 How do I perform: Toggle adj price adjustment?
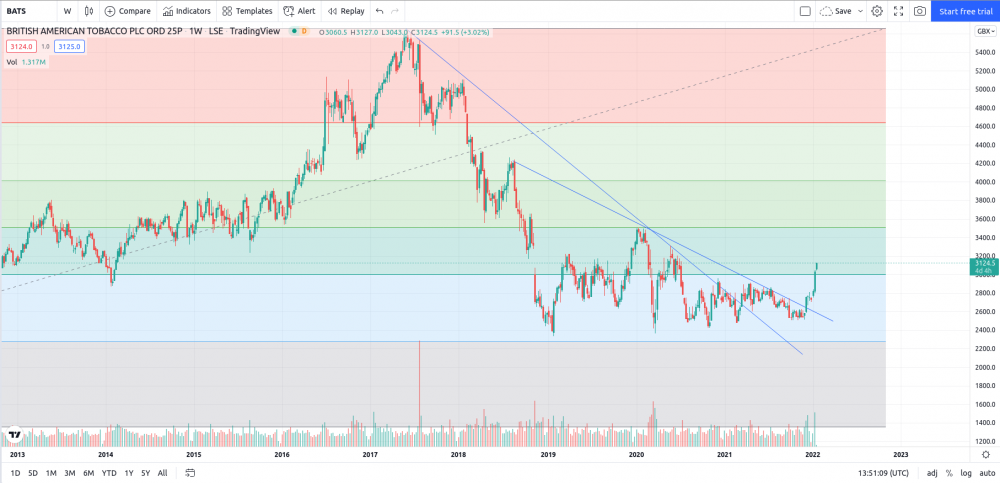point(932,473)
